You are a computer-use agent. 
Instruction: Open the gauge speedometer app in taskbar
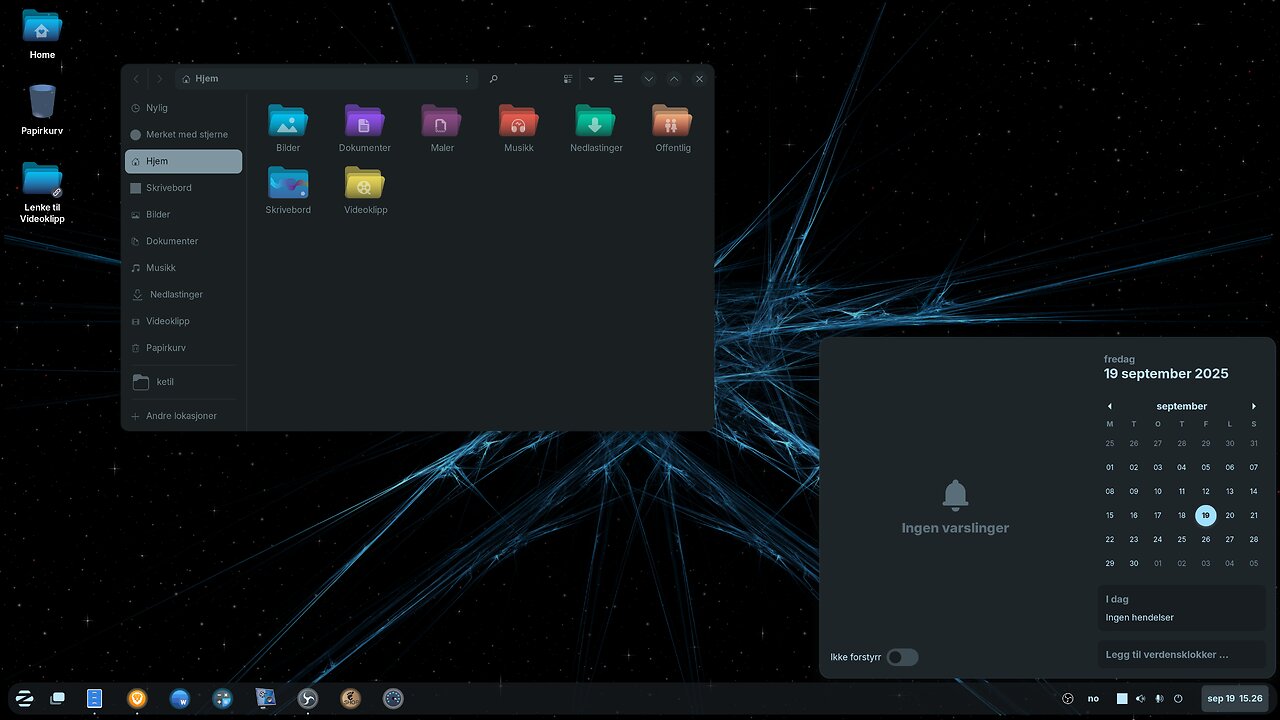393,699
